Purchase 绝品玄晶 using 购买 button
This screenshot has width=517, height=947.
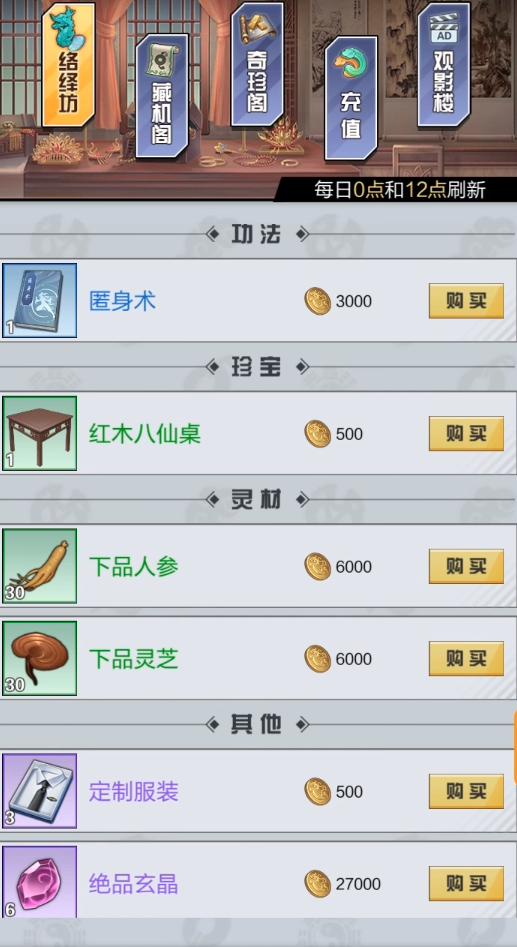466,884
